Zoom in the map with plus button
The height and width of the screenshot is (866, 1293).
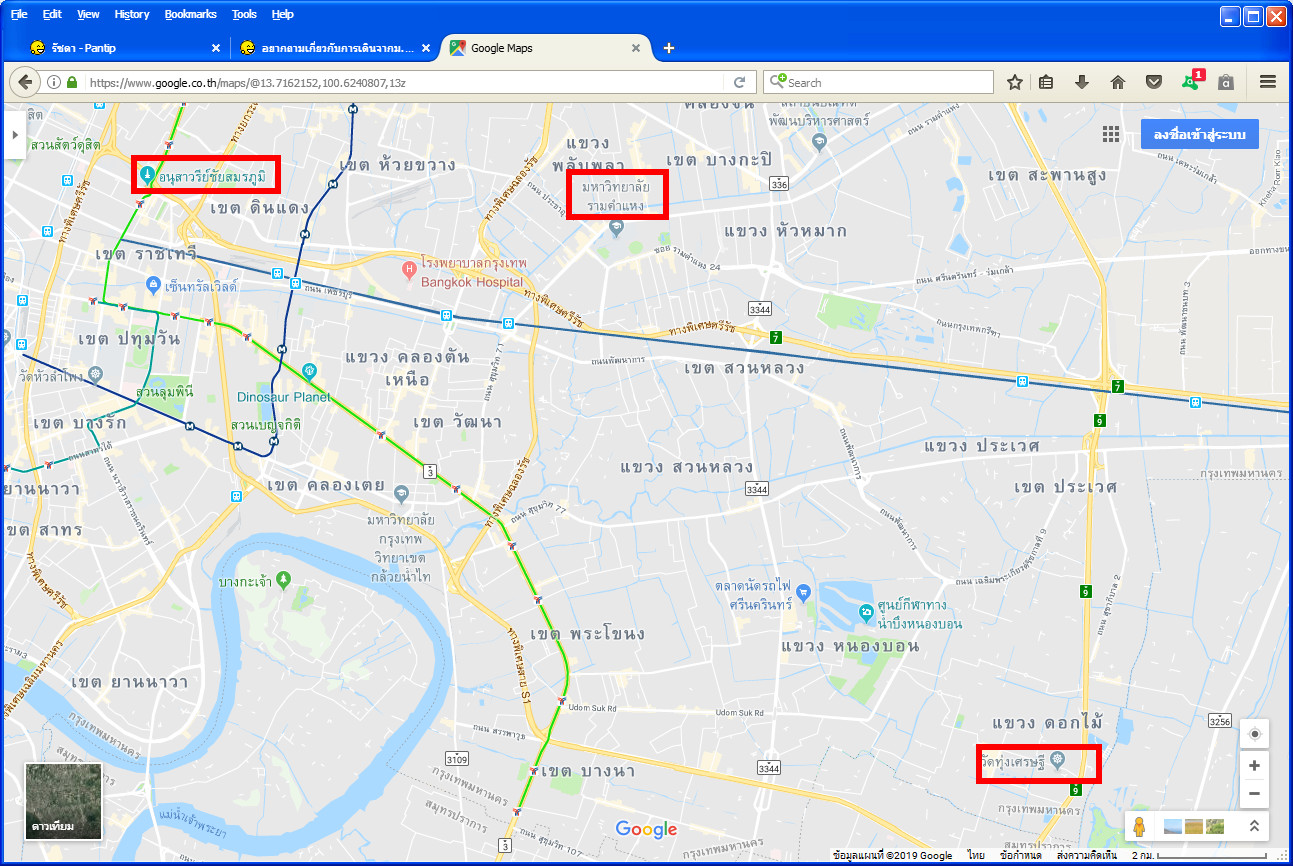click(1255, 765)
